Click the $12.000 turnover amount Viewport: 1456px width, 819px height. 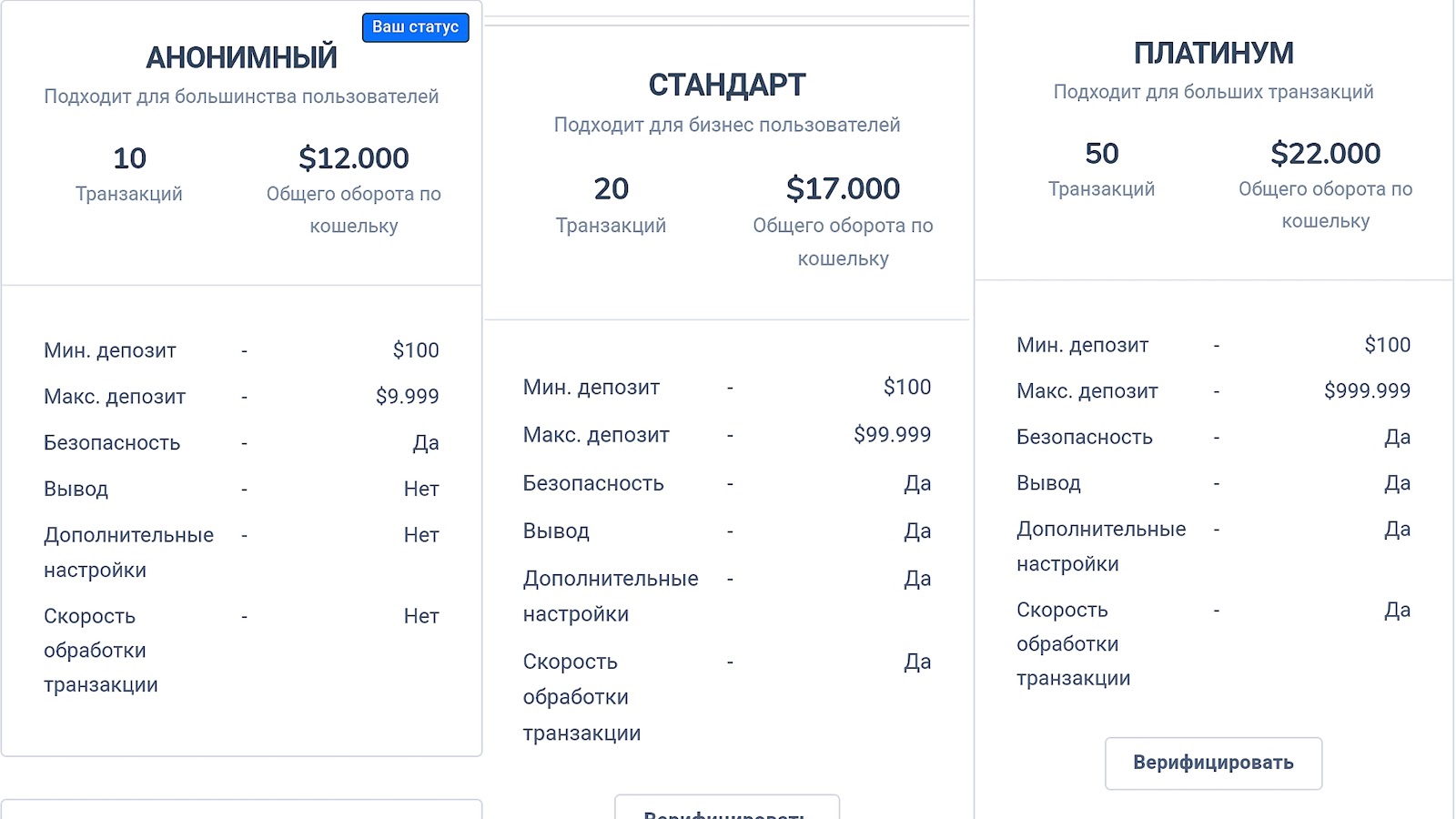353,158
